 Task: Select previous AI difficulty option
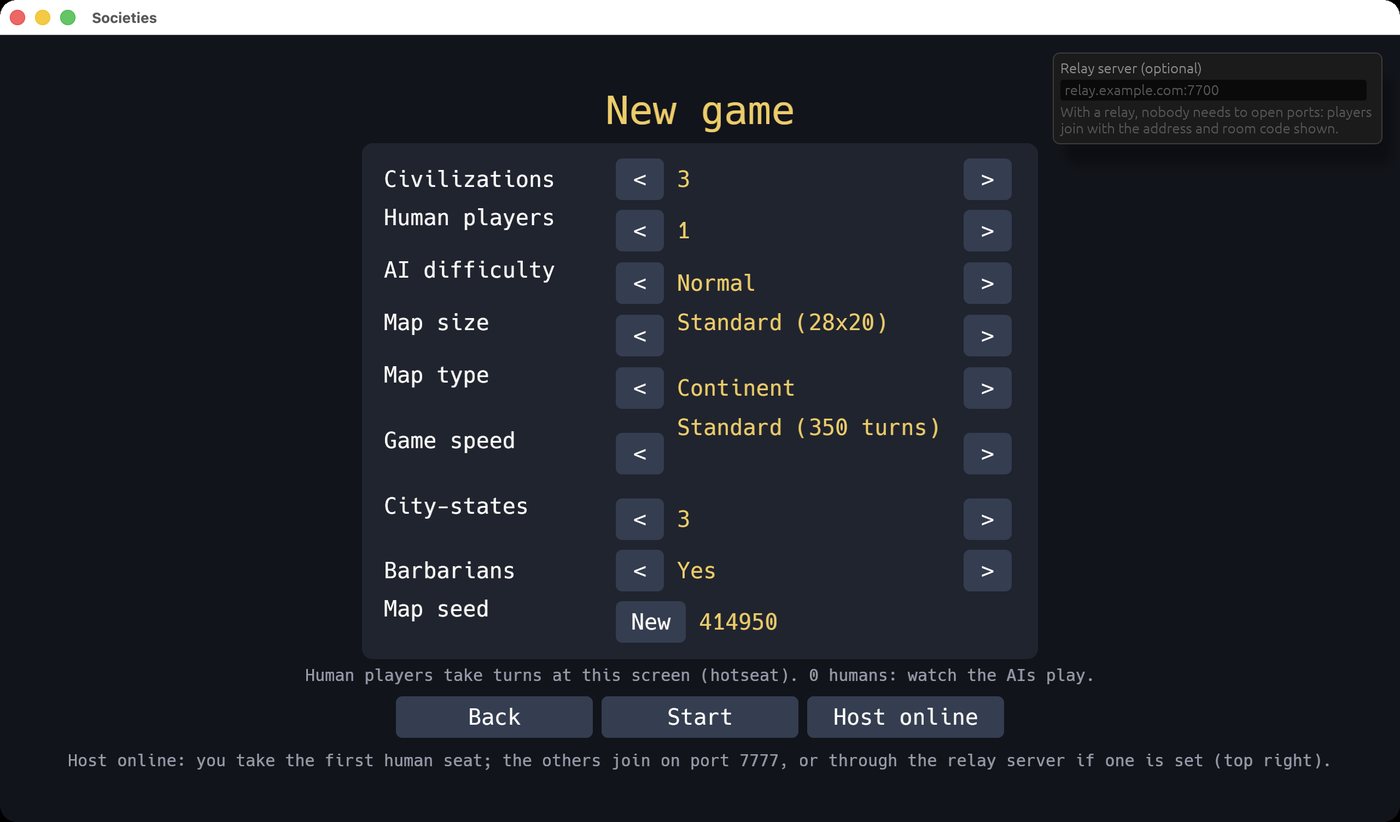point(640,283)
